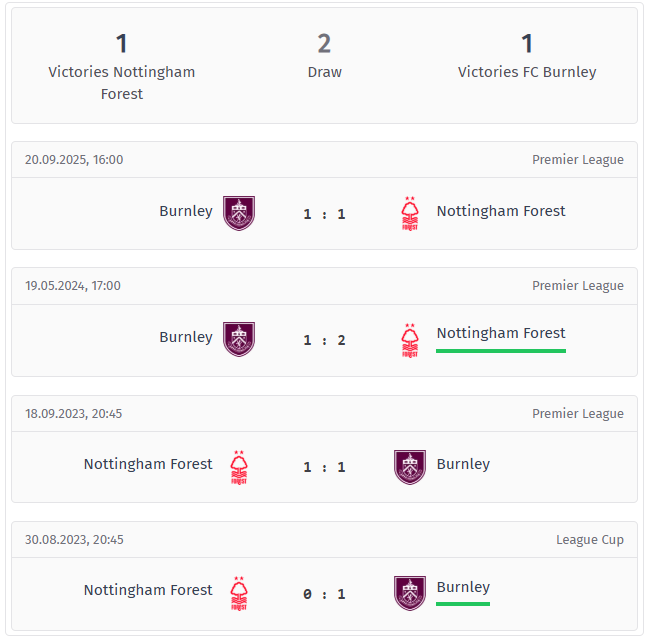The width and height of the screenshot is (650, 640).
Task: Click Victories FC Burnley summary
Action: coord(527,56)
